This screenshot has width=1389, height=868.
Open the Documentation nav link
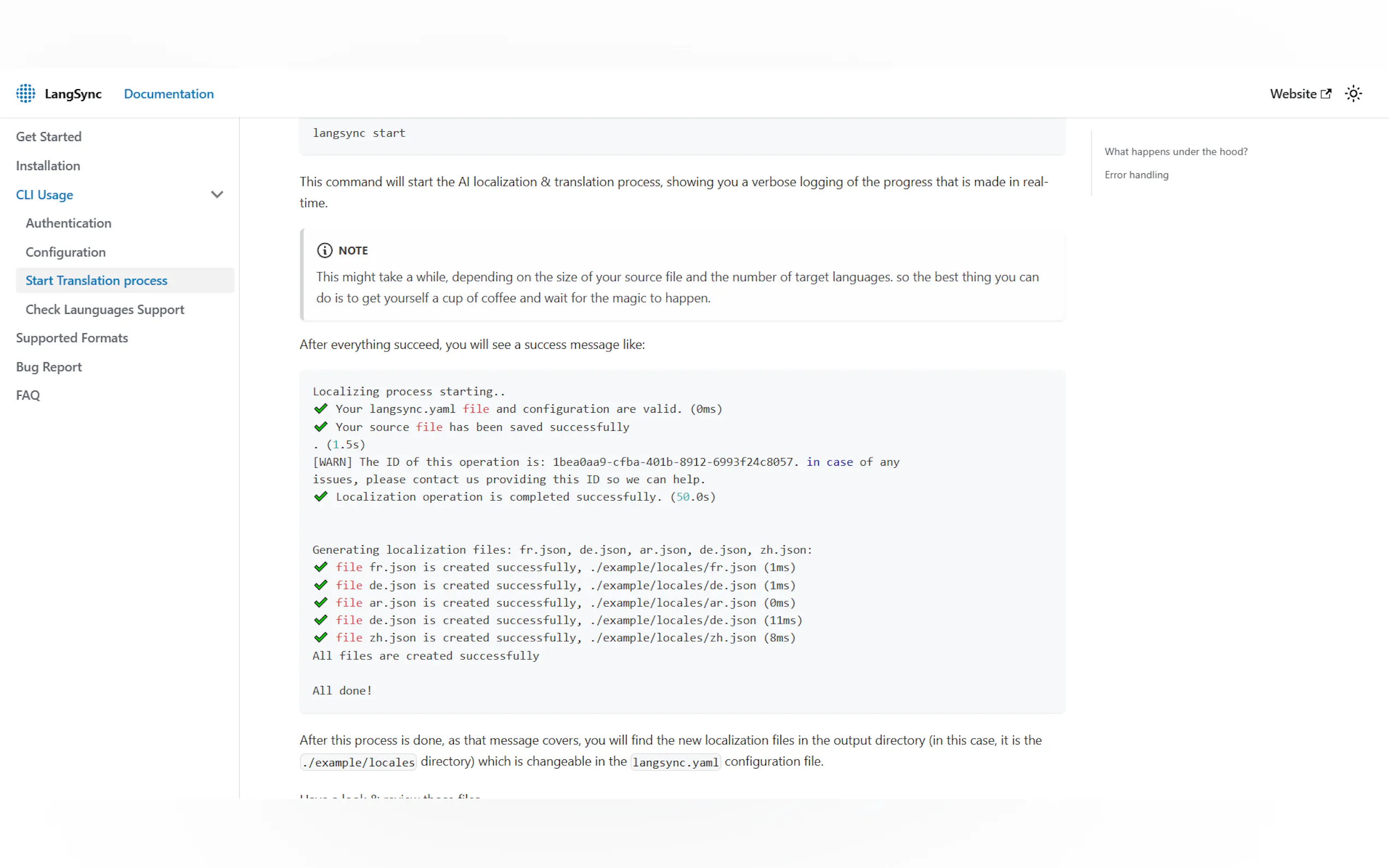point(169,93)
